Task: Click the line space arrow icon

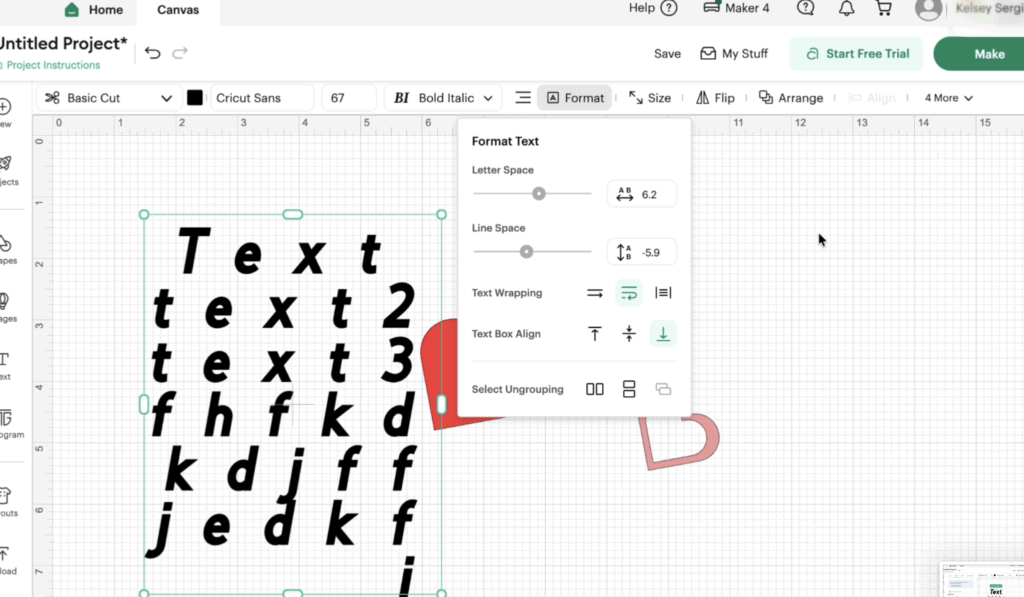Action: pyautogui.click(x=624, y=252)
